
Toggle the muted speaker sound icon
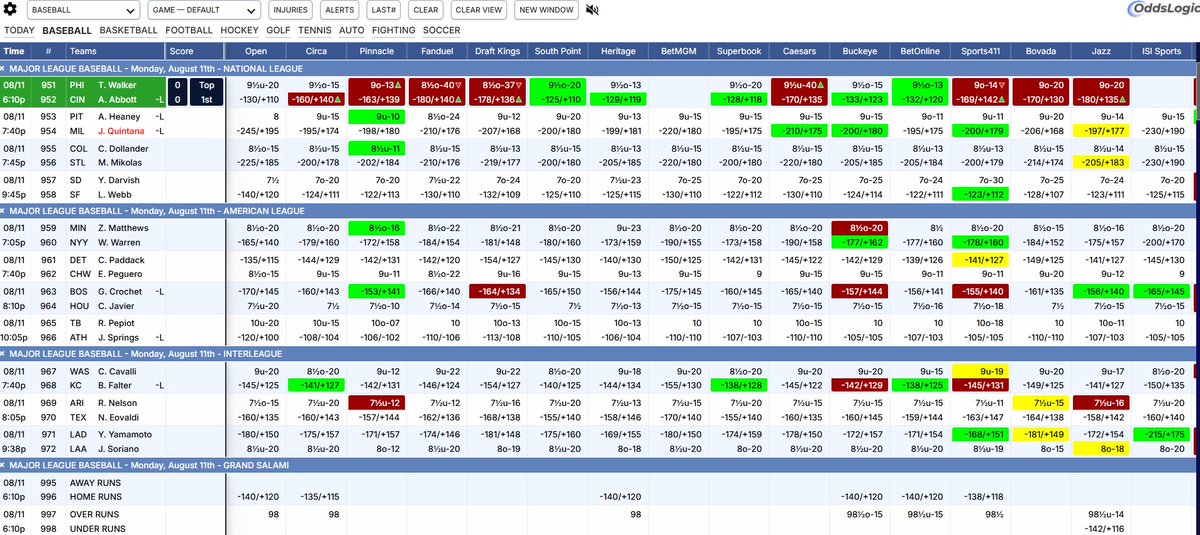click(x=593, y=10)
